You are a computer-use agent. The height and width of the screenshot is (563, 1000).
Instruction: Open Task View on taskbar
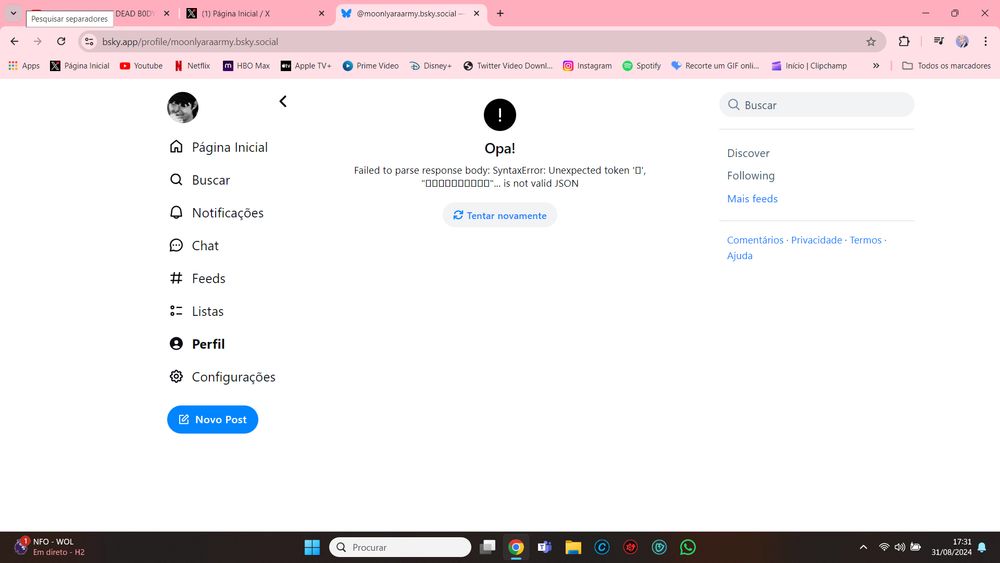pos(488,547)
